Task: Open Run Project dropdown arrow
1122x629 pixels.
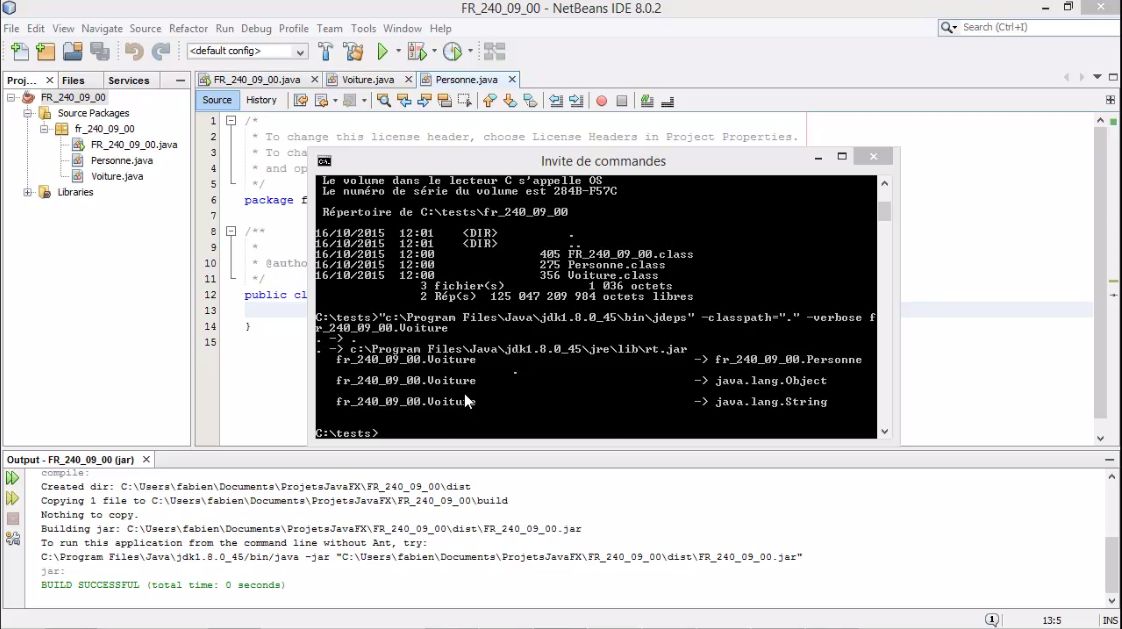Action: point(399,51)
